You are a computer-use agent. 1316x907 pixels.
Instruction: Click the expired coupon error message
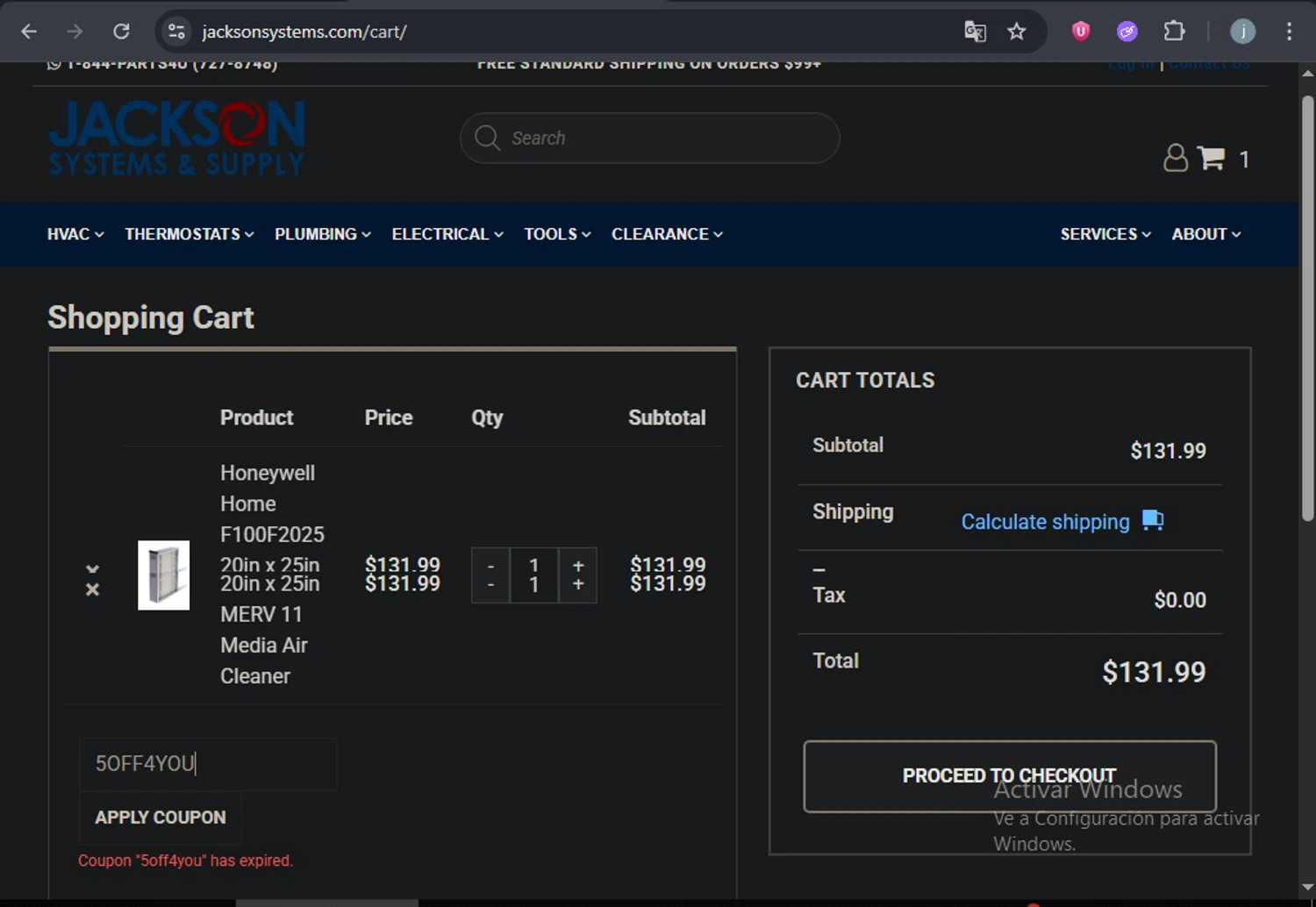(x=185, y=861)
